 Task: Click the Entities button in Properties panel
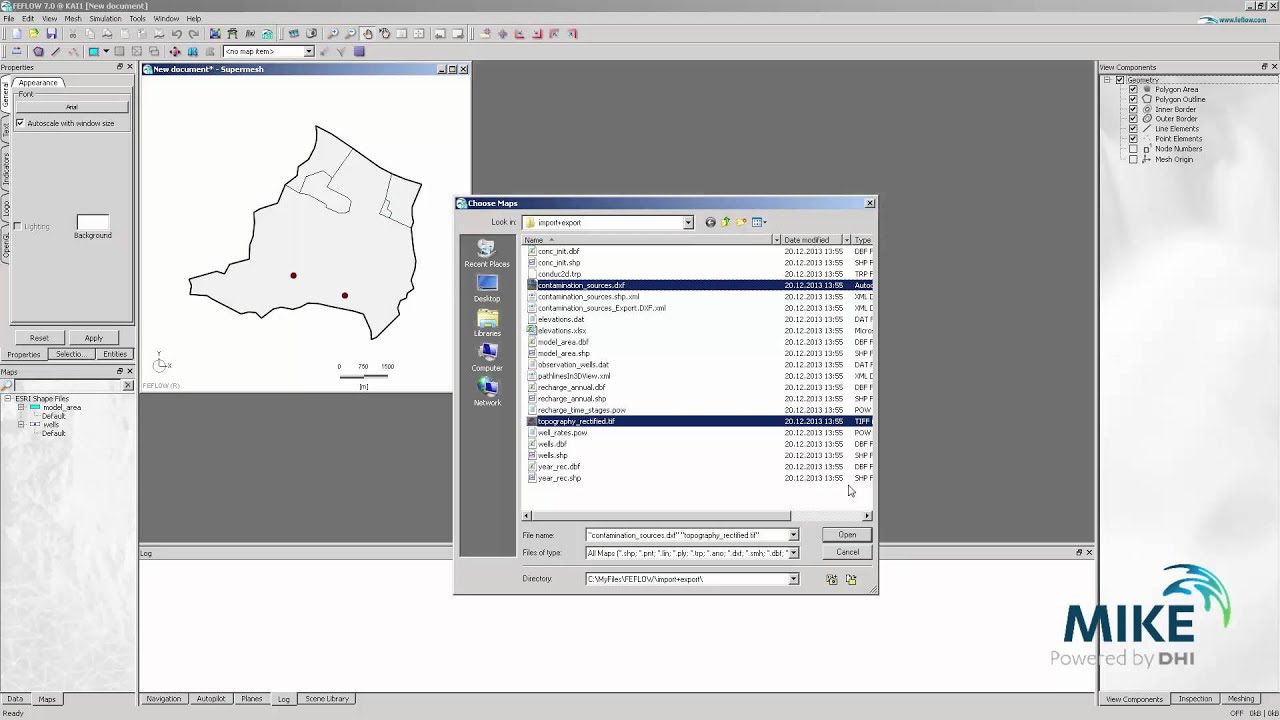pos(115,354)
